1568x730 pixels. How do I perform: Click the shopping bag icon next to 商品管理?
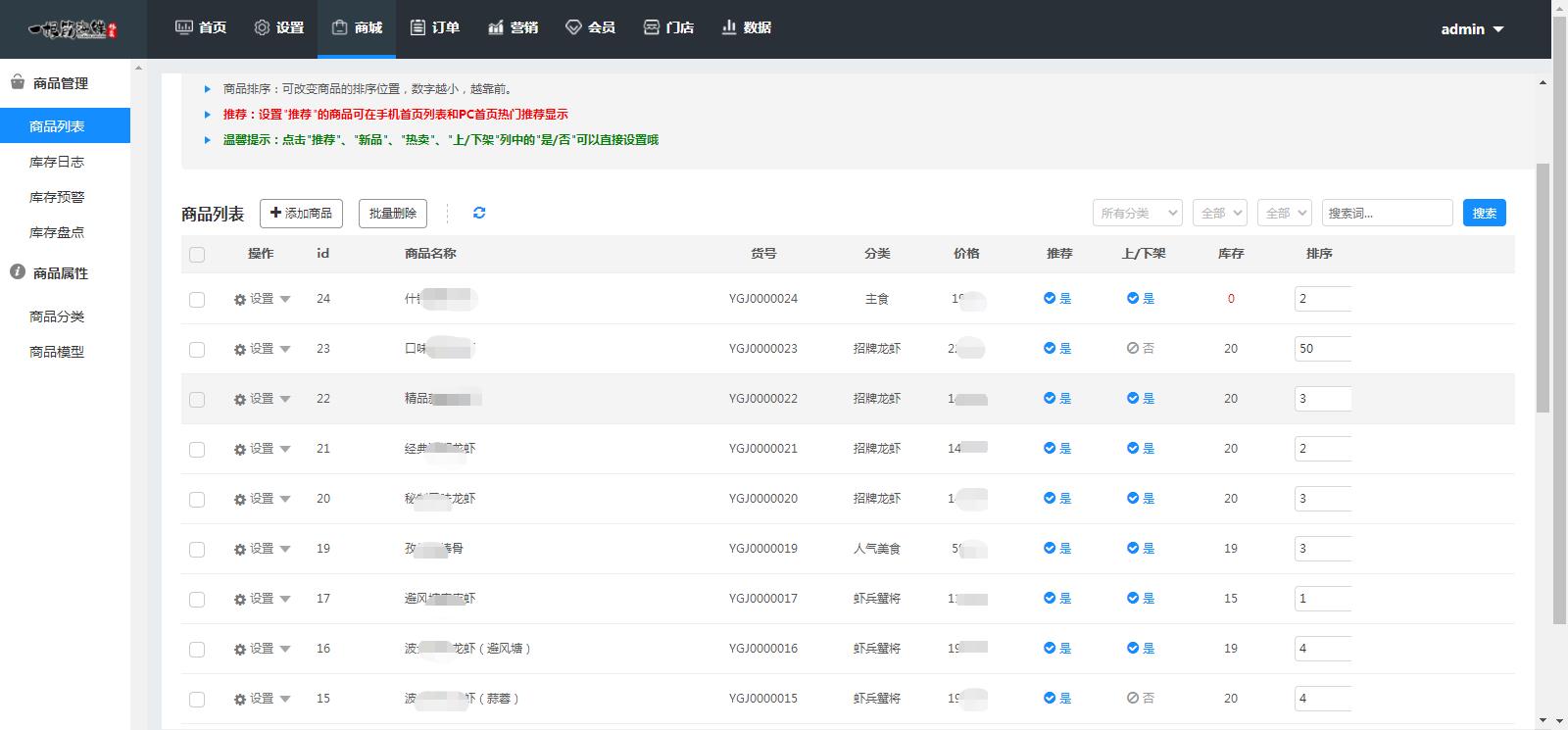click(18, 82)
